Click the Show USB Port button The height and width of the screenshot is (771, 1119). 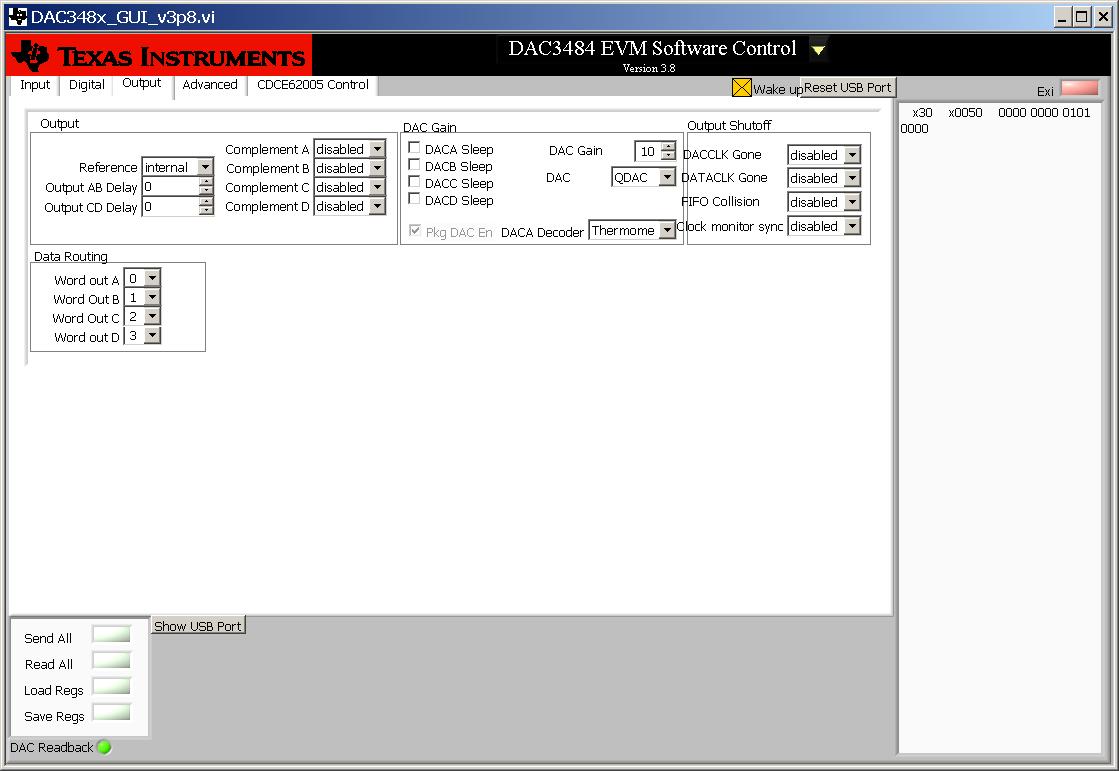pos(198,626)
